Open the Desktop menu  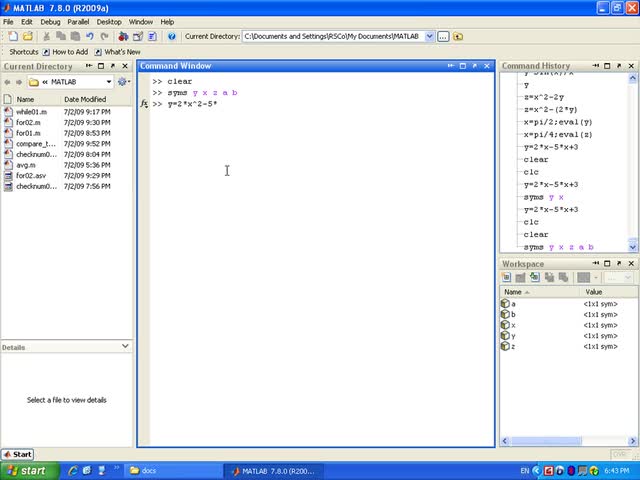(x=109, y=22)
